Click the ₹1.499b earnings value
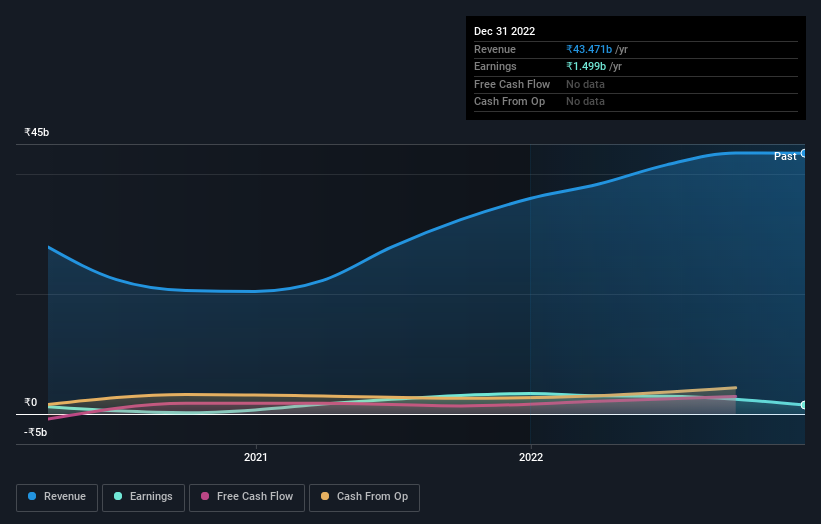Image resolution: width=821 pixels, height=524 pixels. click(x=586, y=66)
